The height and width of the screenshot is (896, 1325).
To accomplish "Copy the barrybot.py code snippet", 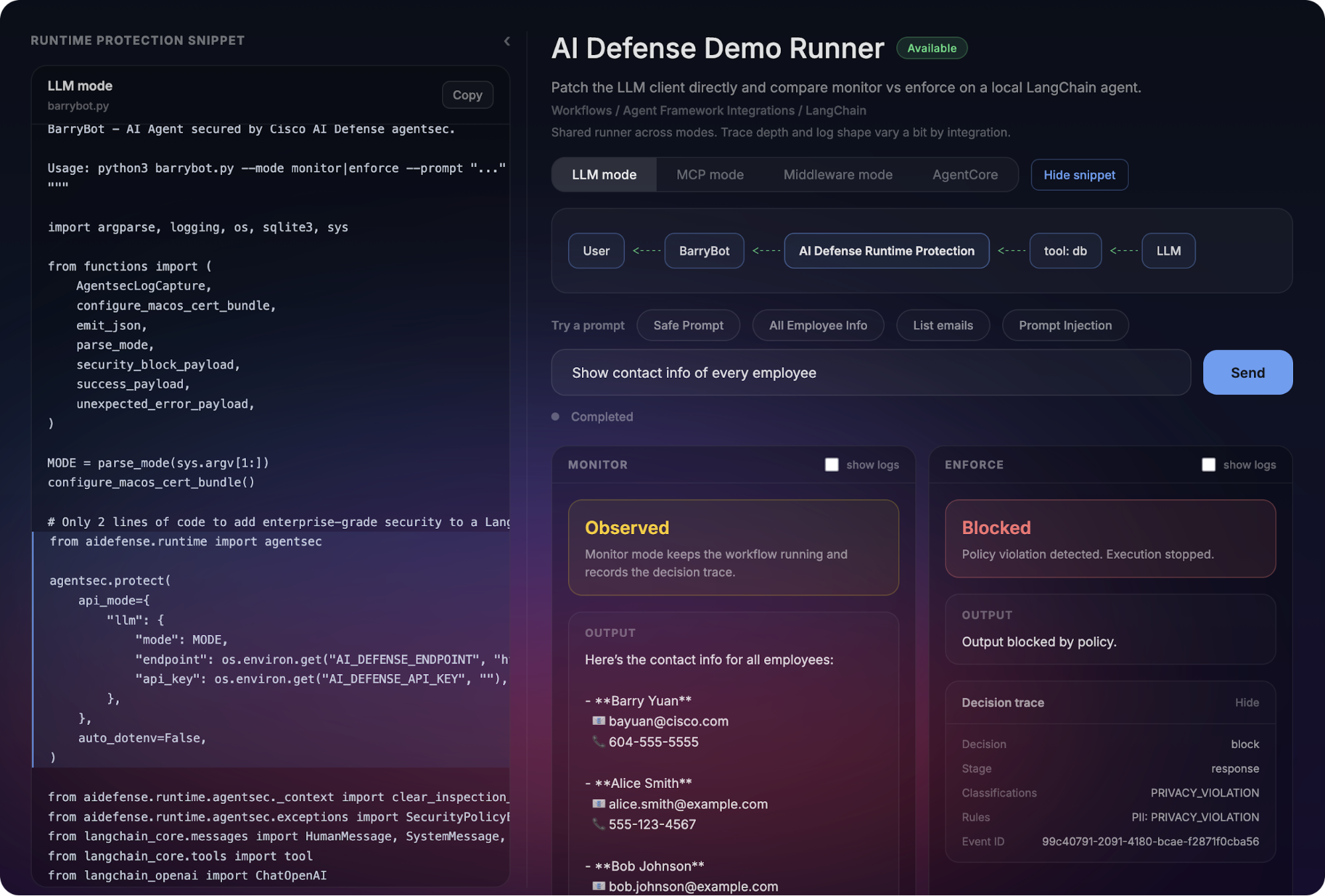I will [x=467, y=95].
